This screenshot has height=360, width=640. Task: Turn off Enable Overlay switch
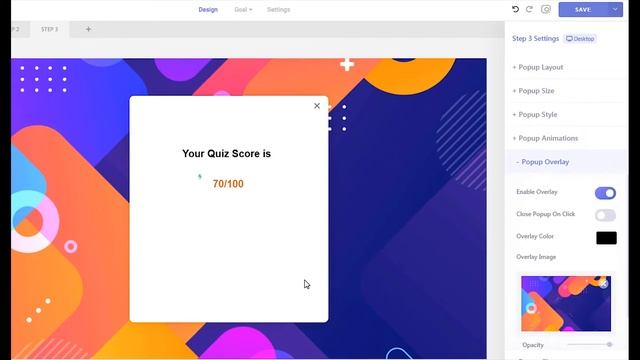tap(605, 193)
